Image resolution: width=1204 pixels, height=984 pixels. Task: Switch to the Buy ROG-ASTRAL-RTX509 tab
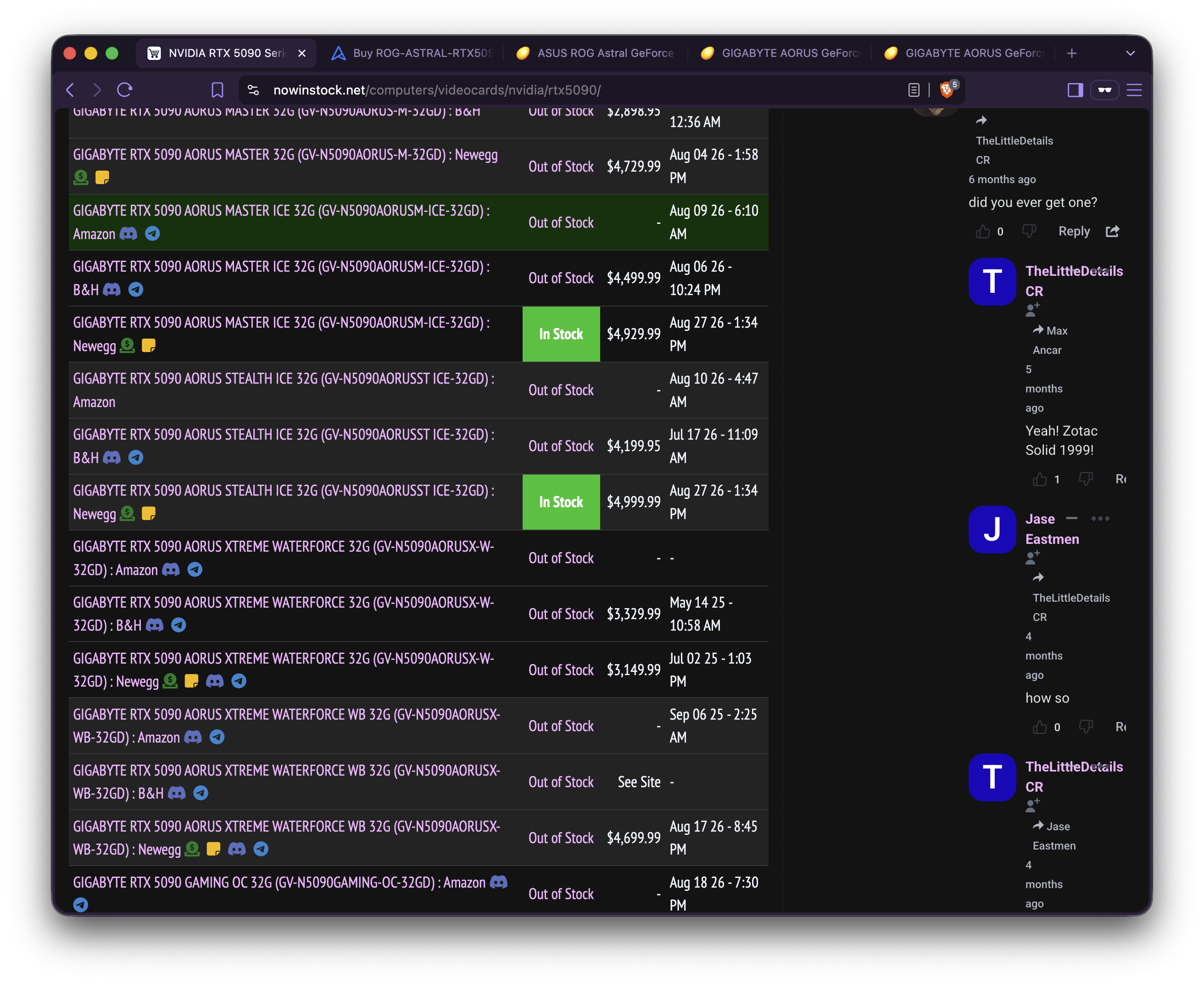[412, 53]
